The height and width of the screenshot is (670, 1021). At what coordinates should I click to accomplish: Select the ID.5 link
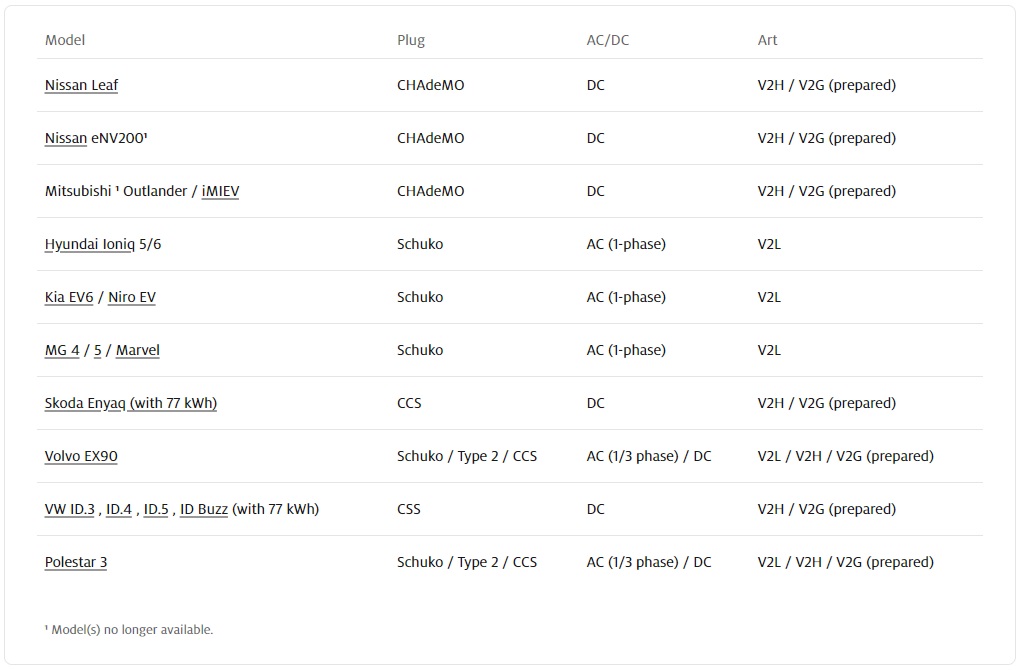[156, 509]
